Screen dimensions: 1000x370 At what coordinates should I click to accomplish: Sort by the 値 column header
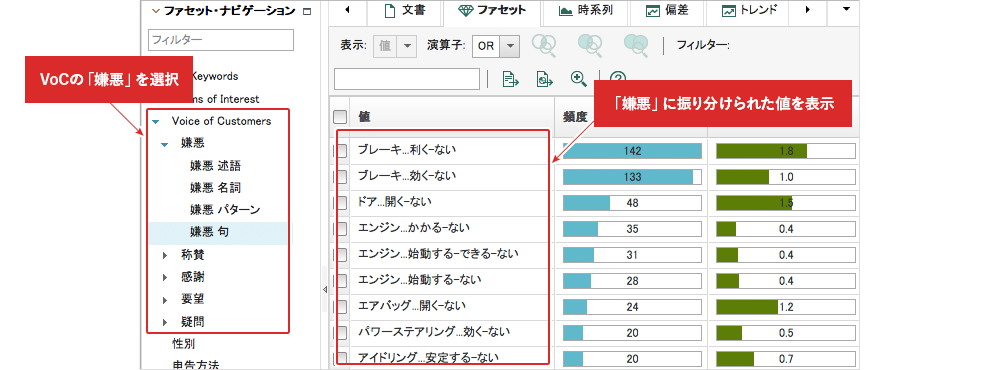coord(364,117)
